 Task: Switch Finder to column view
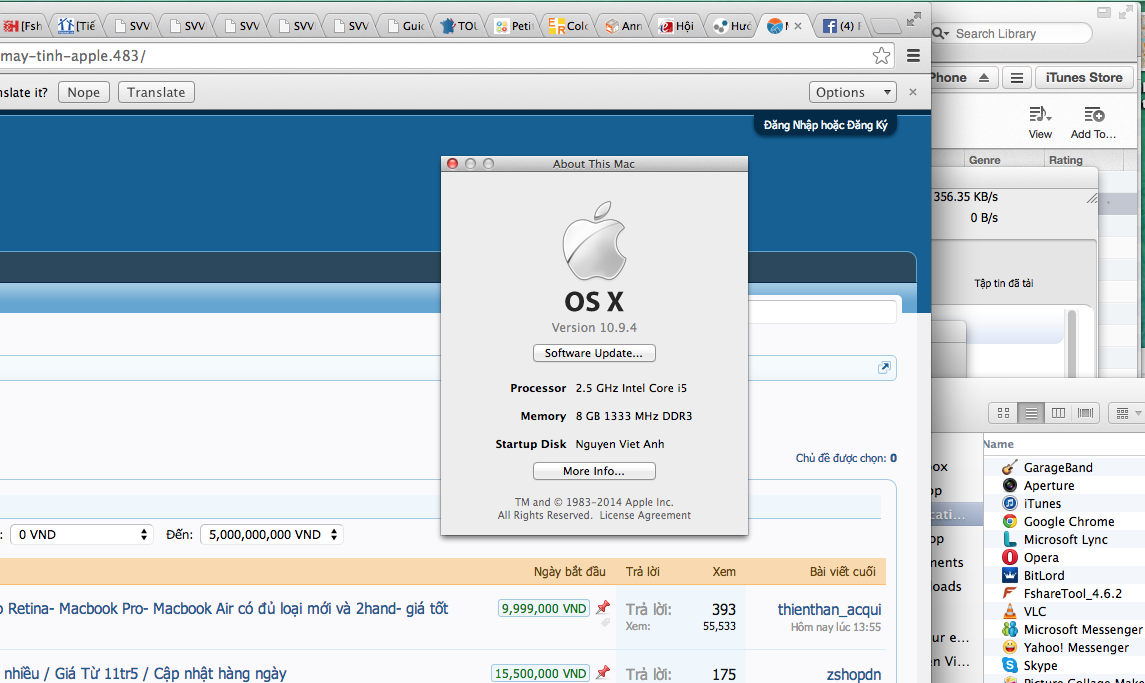coord(1058,413)
